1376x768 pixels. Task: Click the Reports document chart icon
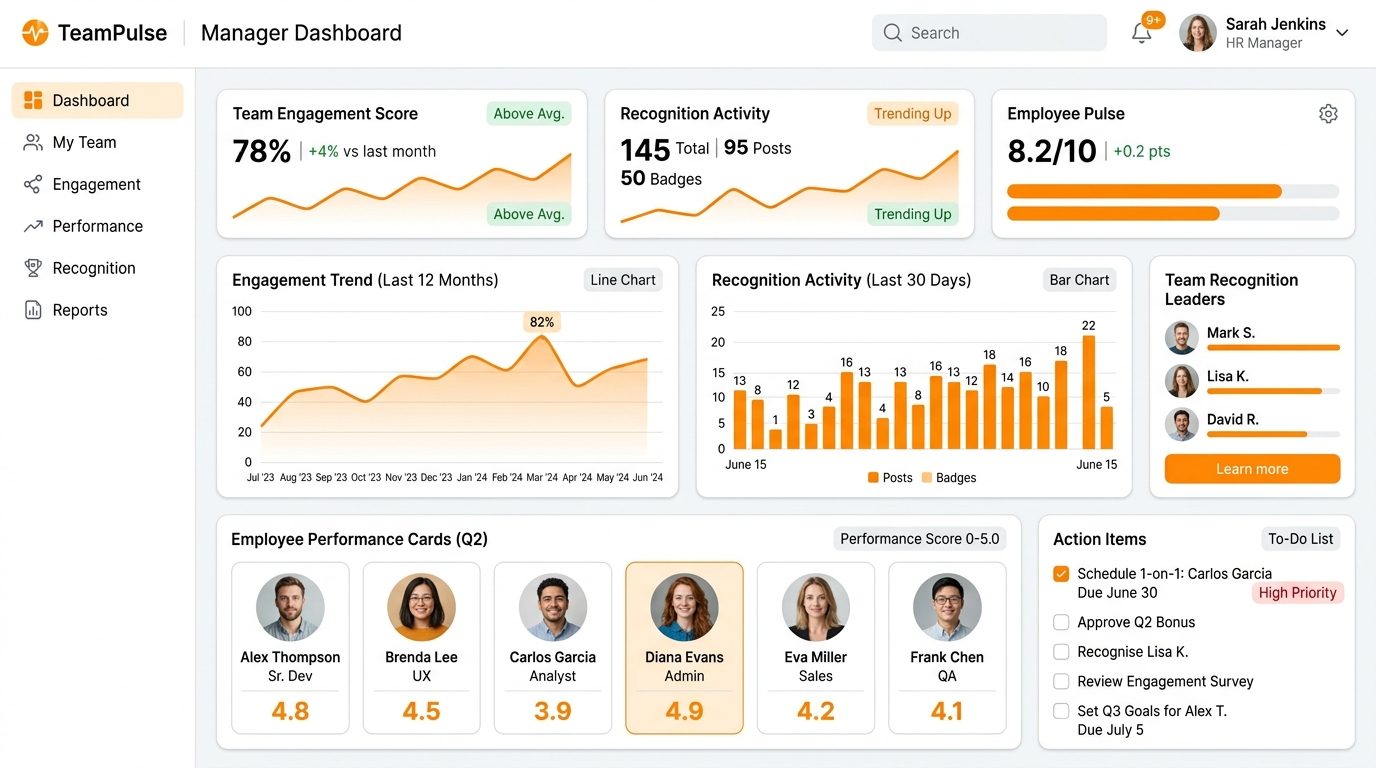click(x=33, y=310)
